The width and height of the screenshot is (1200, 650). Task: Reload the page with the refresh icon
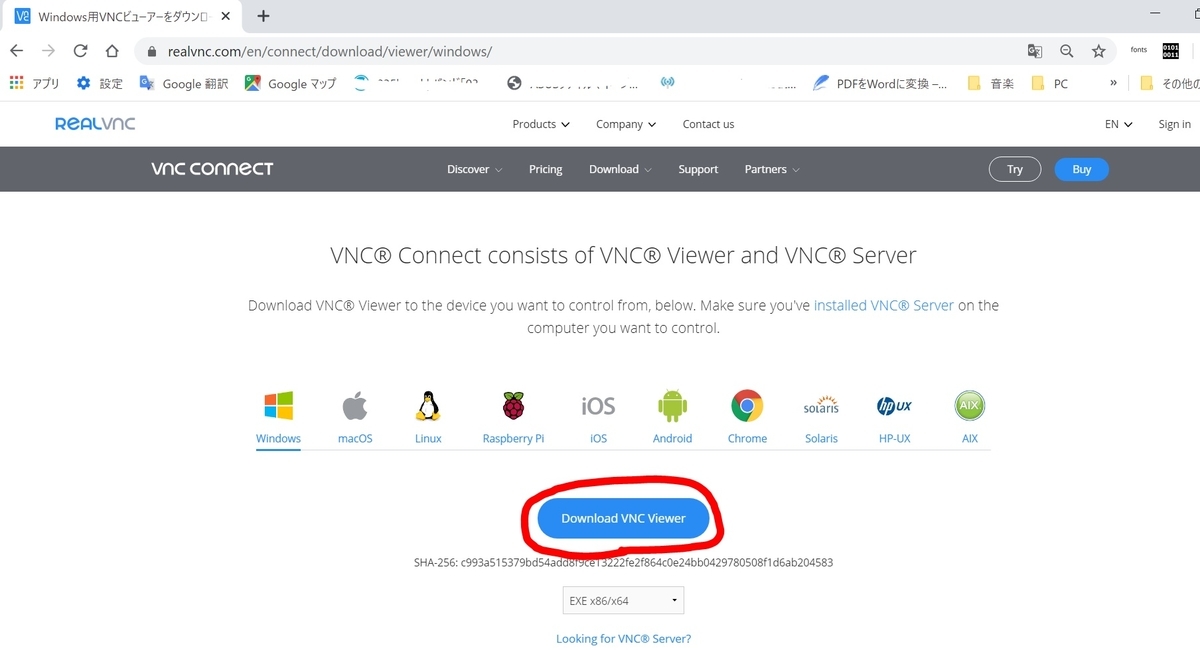coord(80,51)
